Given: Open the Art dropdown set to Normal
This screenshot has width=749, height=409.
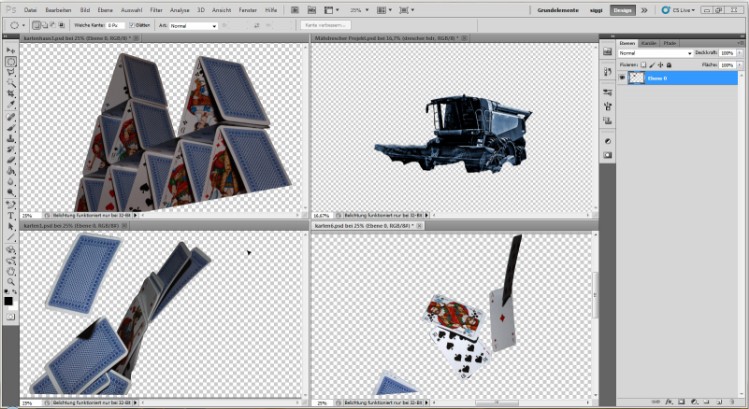Looking at the screenshot, I should click(x=192, y=25).
